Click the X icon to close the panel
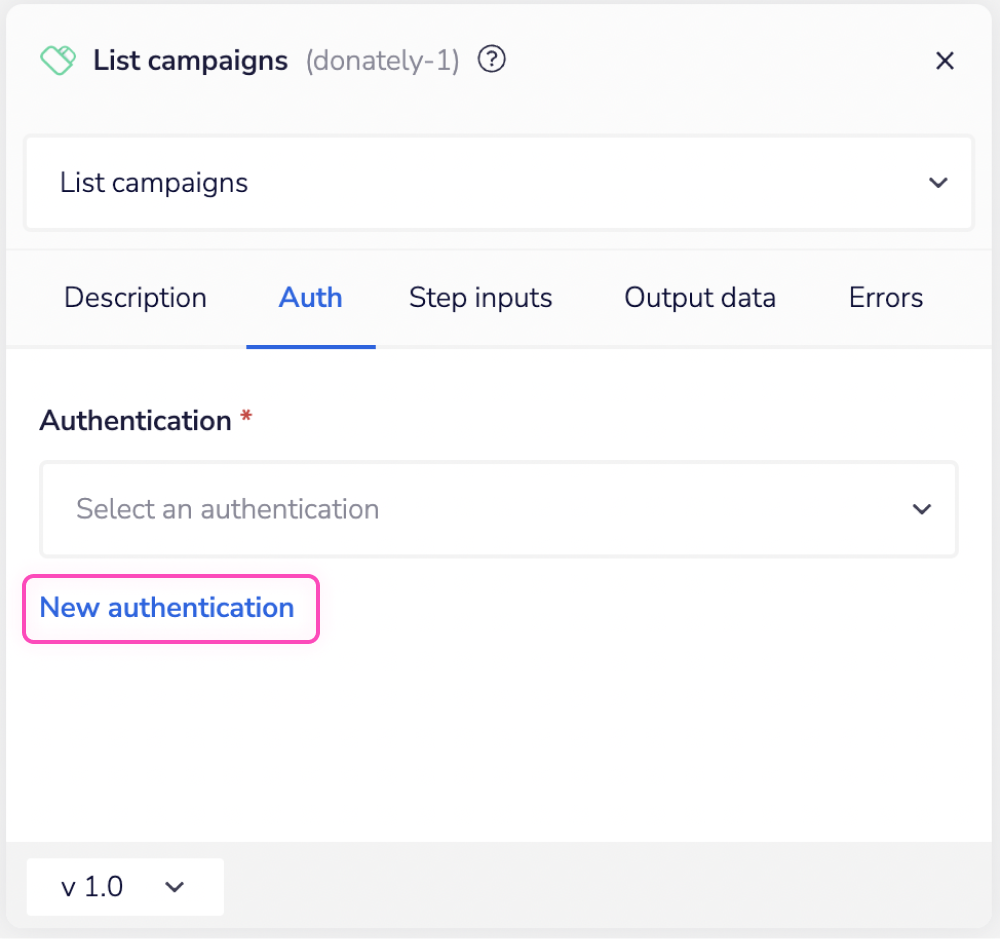This screenshot has width=1000, height=939. click(944, 60)
